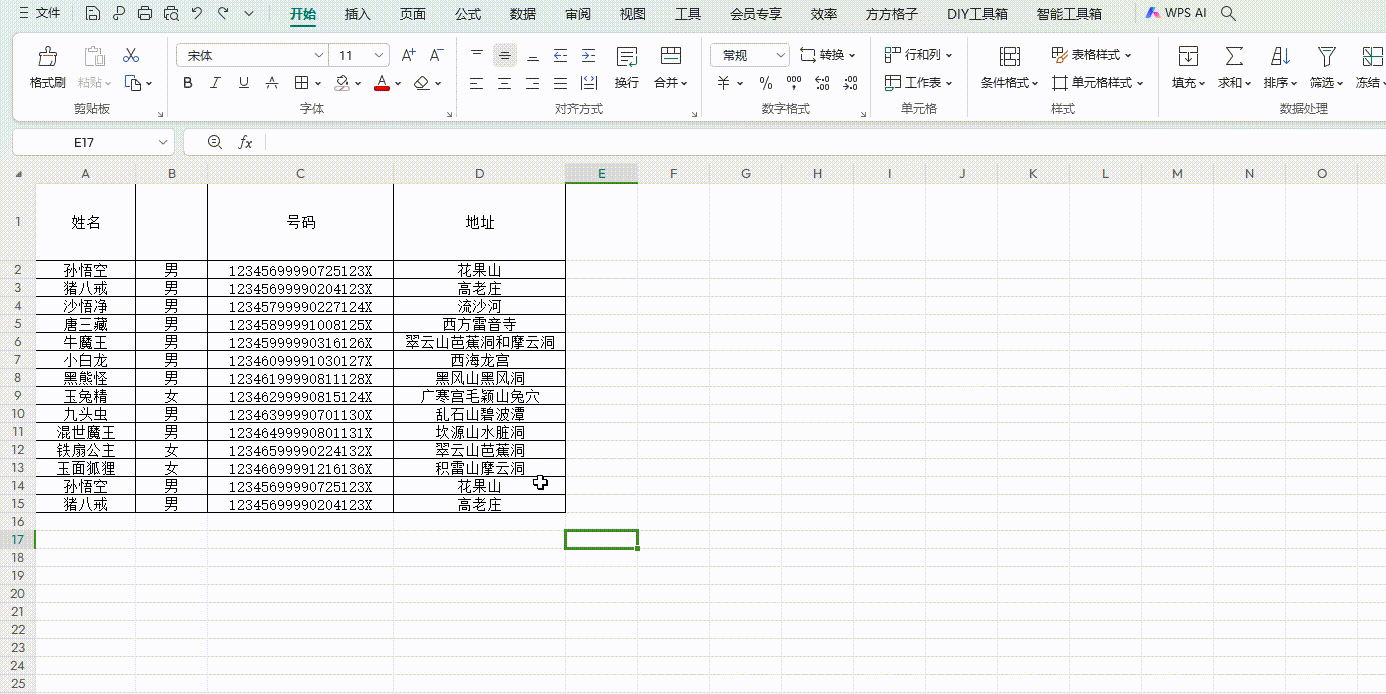
Task: Click the Select All corner triangle
Action: pyautogui.click(x=18, y=175)
